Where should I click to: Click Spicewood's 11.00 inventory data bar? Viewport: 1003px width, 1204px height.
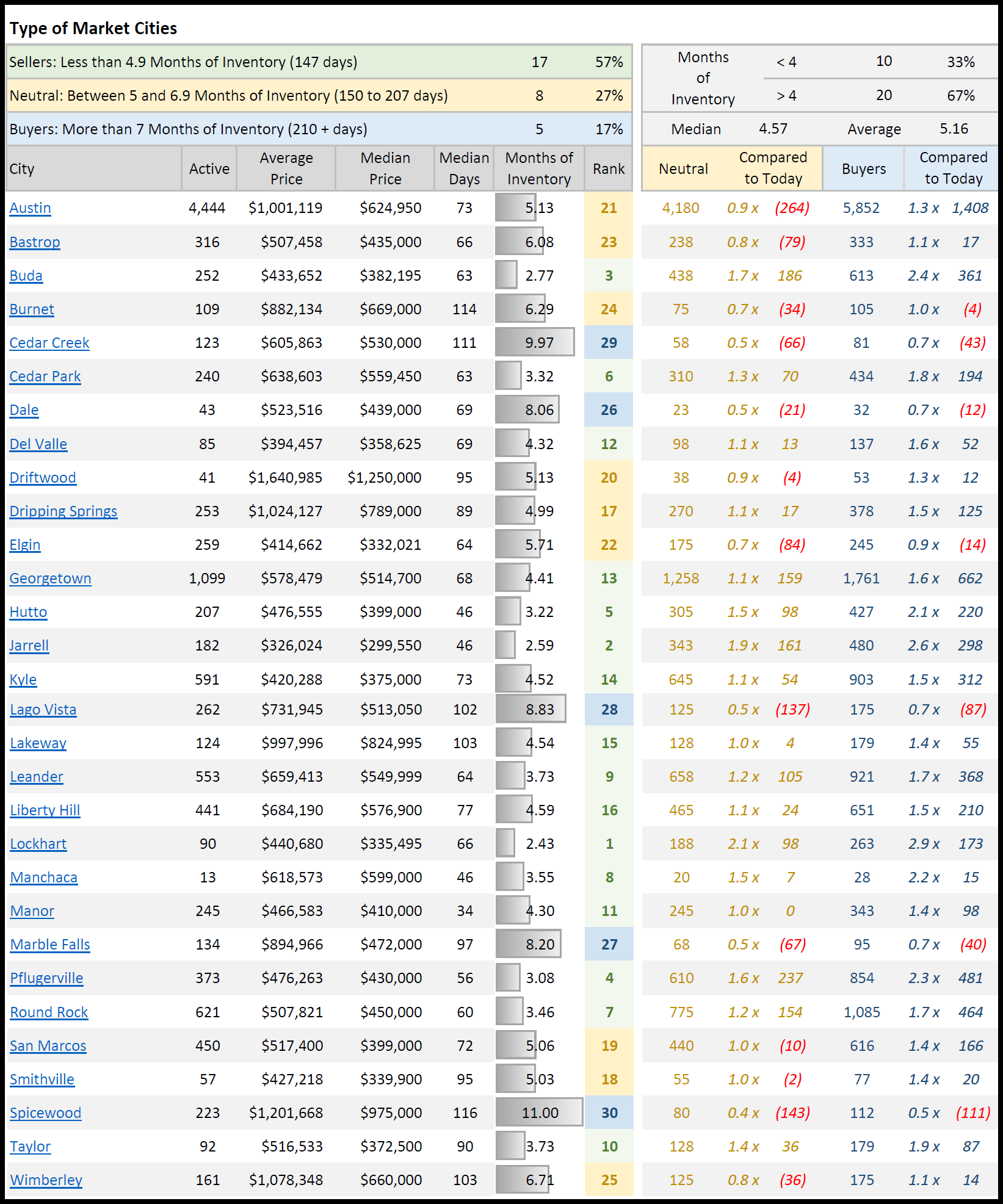pyautogui.click(x=538, y=1112)
